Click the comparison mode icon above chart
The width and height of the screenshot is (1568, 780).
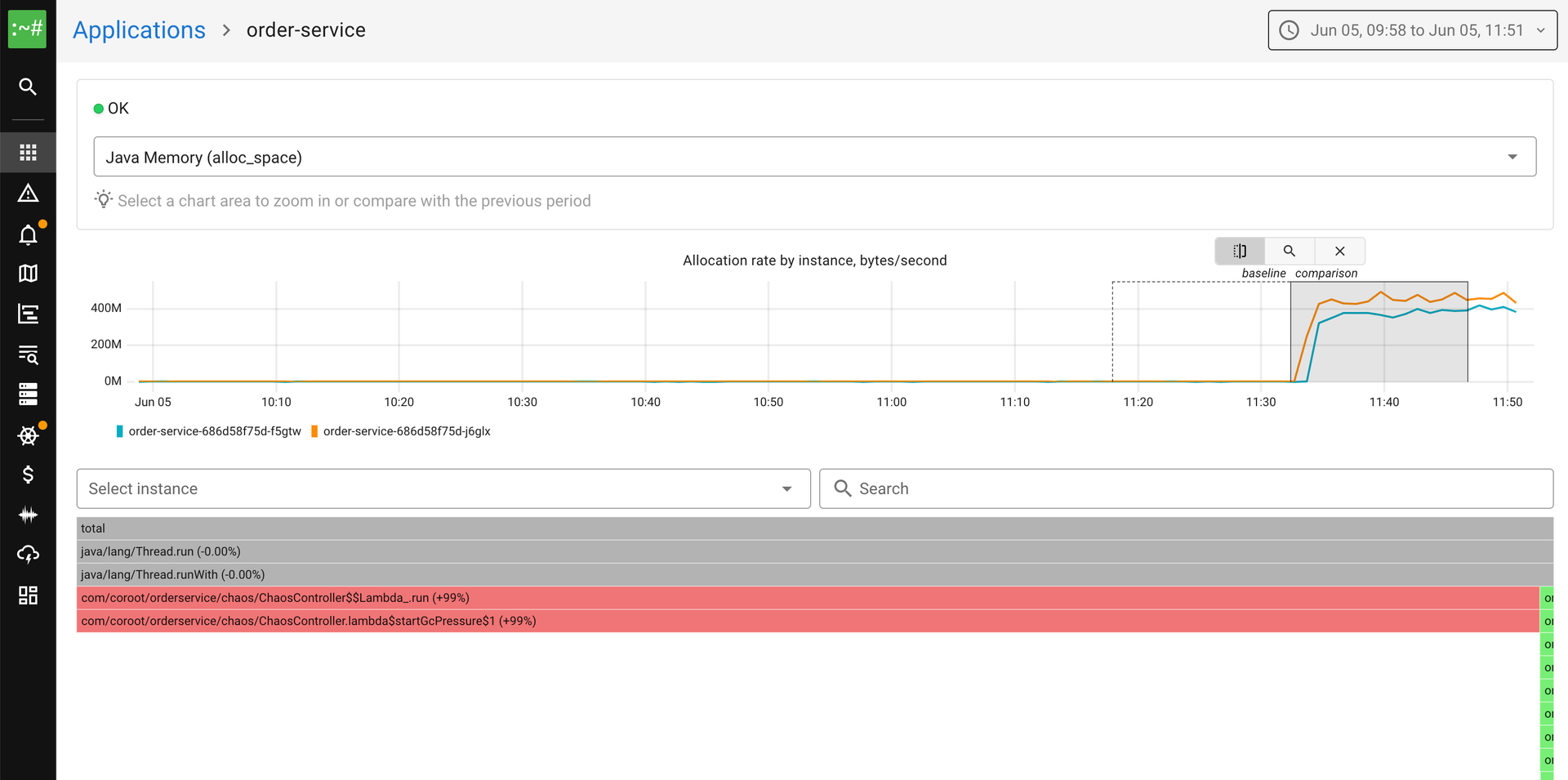pos(1240,251)
